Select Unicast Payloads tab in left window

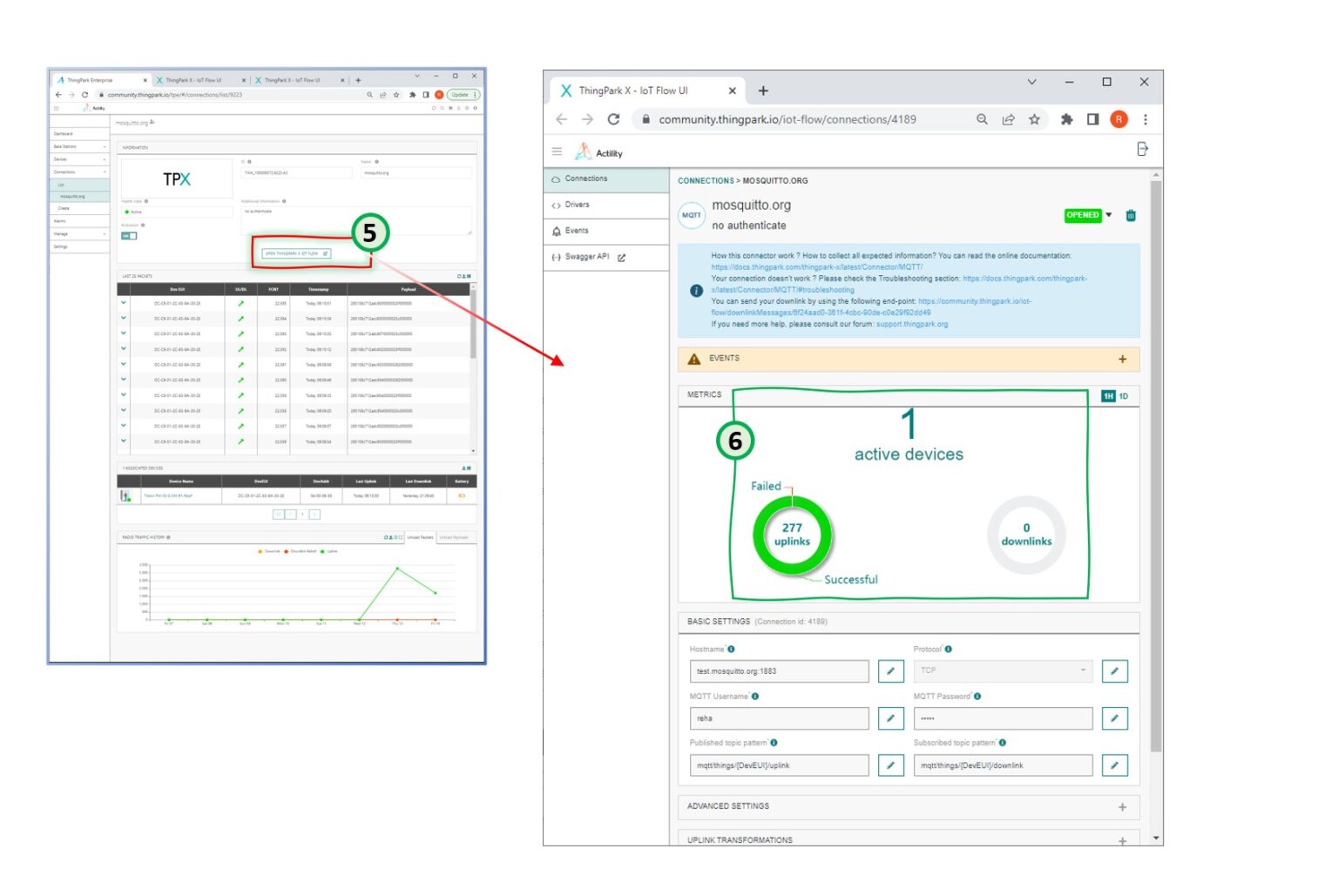[x=454, y=537]
